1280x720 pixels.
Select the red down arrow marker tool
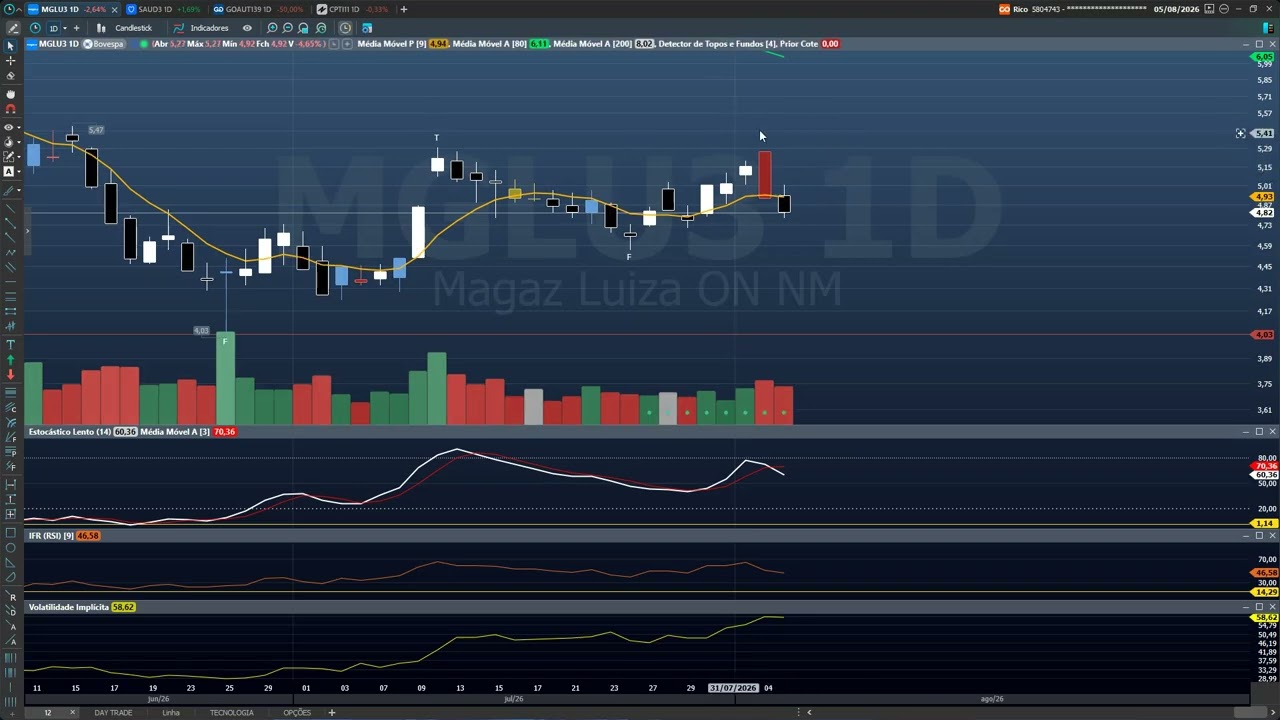coord(11,374)
